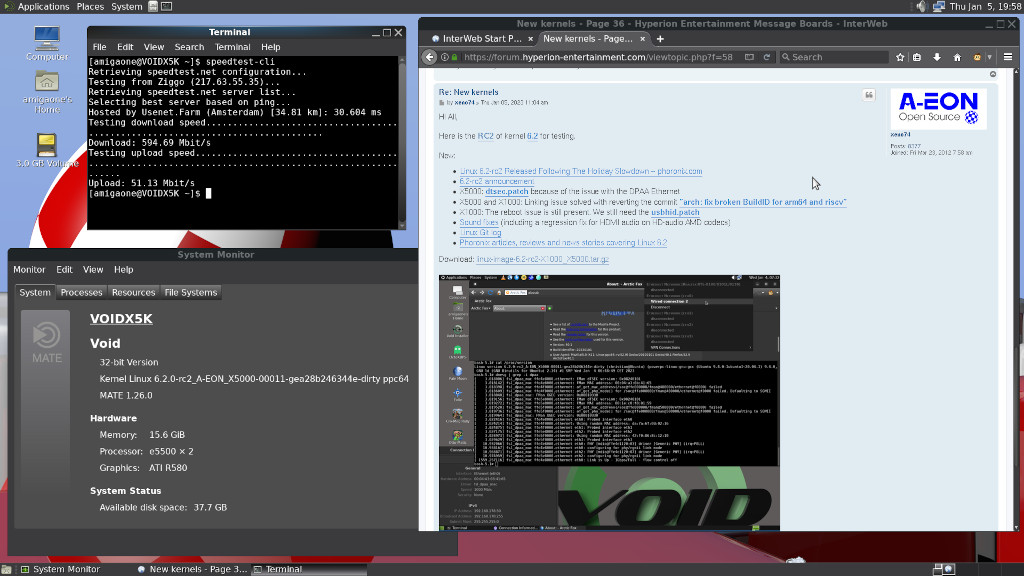Open the dtsec.patch link
Image resolution: width=1024 pixels, height=576 pixels.
pos(507,191)
